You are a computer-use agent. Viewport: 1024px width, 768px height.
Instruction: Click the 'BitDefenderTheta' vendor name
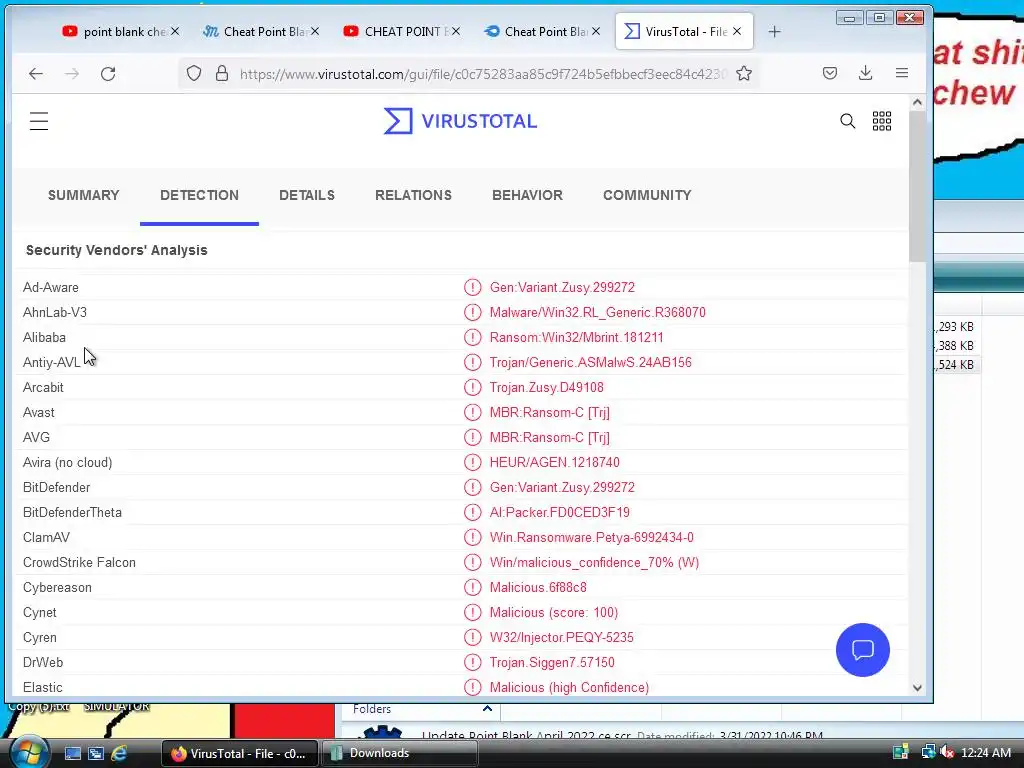pyautogui.click(x=72, y=513)
